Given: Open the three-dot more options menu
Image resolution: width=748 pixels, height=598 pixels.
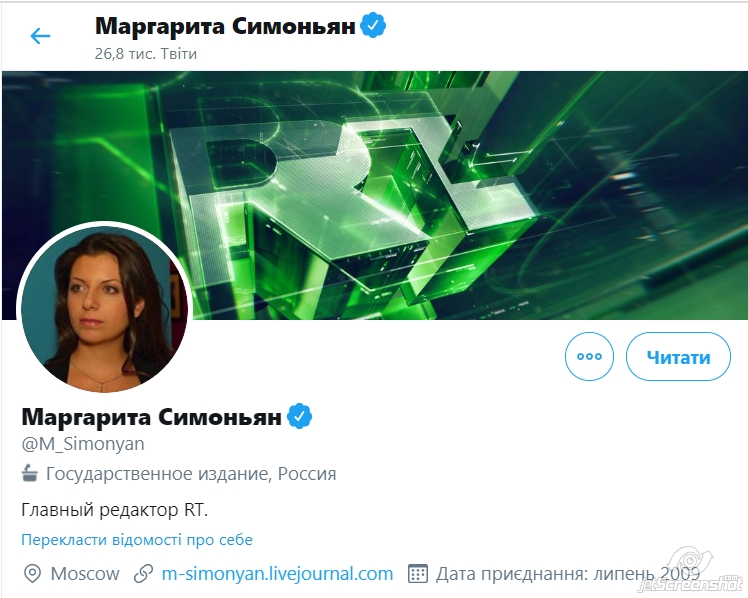Looking at the screenshot, I should point(589,356).
